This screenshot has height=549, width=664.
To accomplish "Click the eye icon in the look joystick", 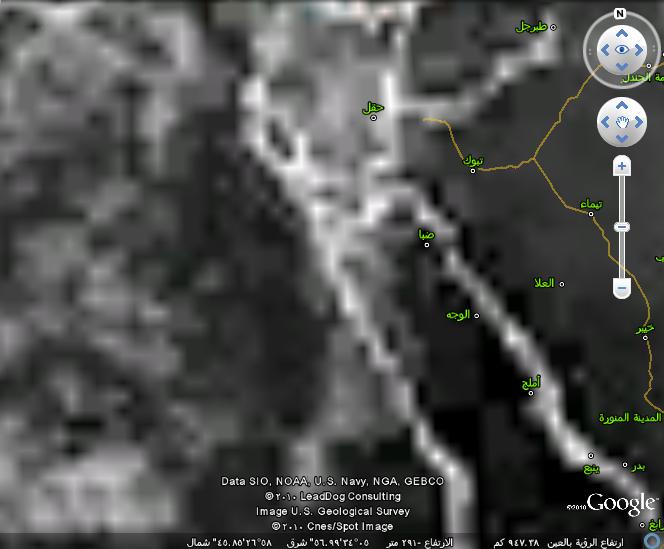I will [622, 50].
